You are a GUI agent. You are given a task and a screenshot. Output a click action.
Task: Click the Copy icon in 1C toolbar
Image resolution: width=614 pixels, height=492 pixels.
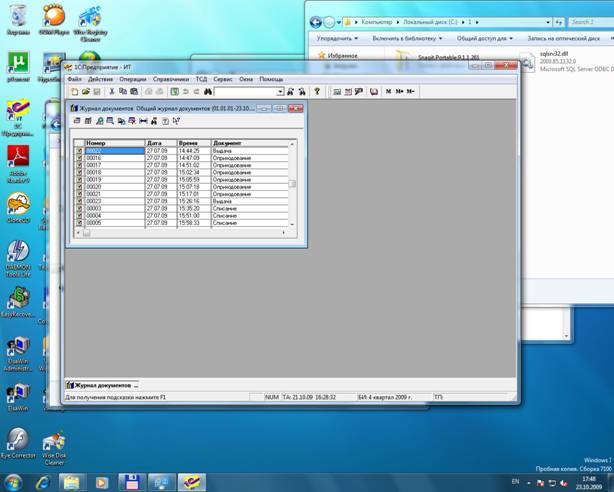tap(123, 92)
